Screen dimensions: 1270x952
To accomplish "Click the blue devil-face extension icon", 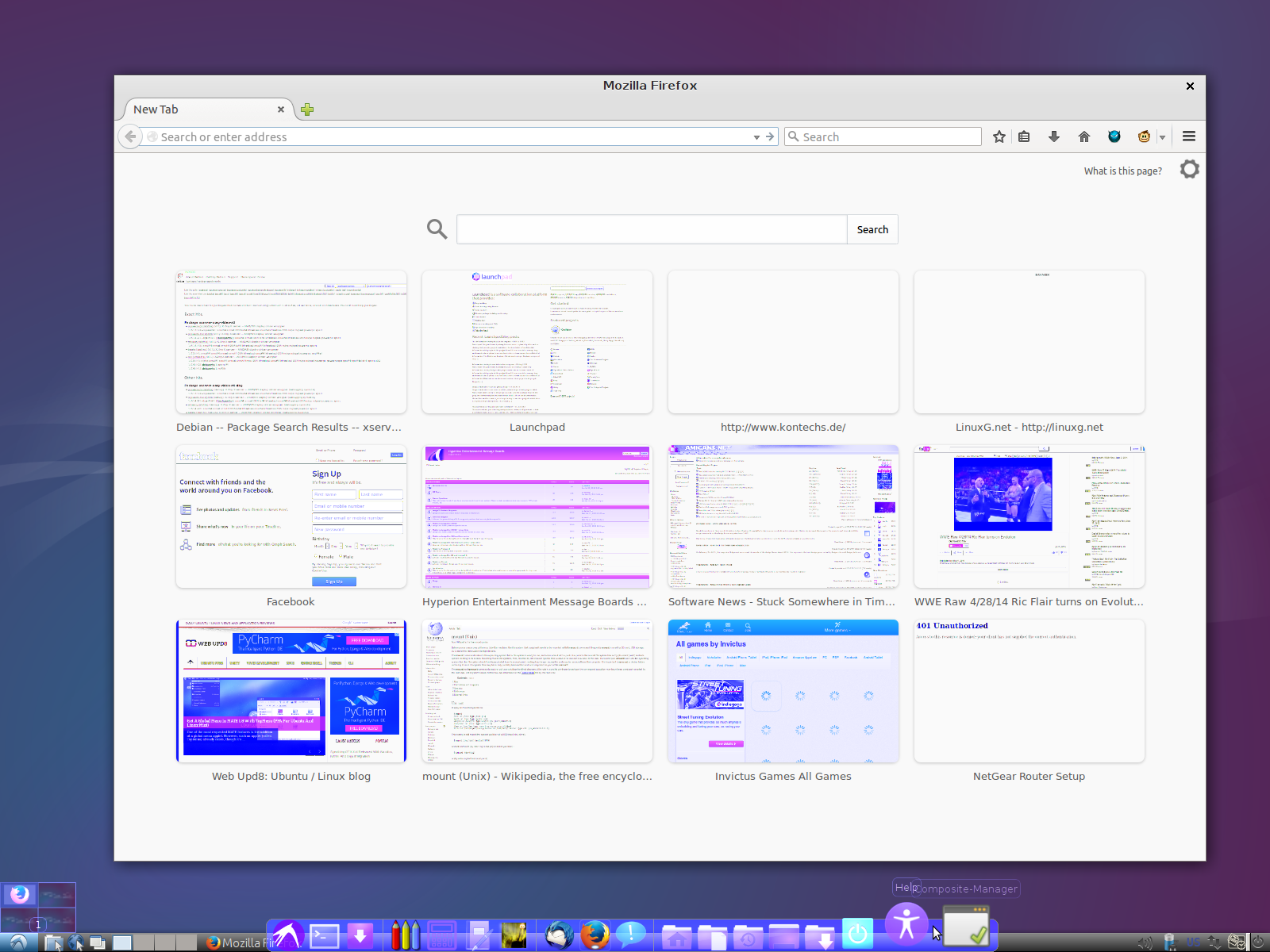I will tap(1114, 136).
